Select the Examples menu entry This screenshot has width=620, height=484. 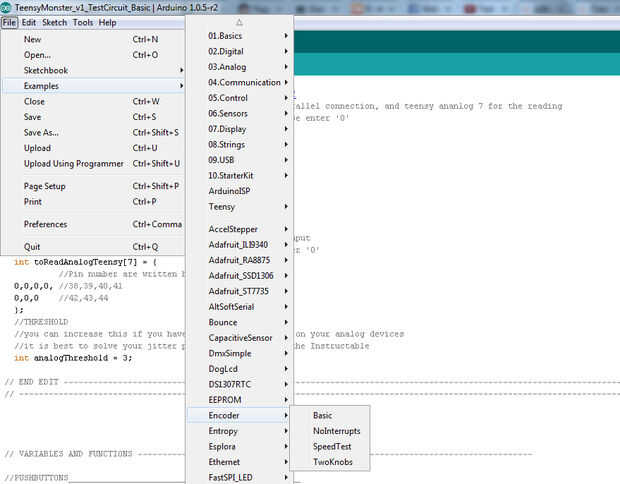(x=93, y=86)
